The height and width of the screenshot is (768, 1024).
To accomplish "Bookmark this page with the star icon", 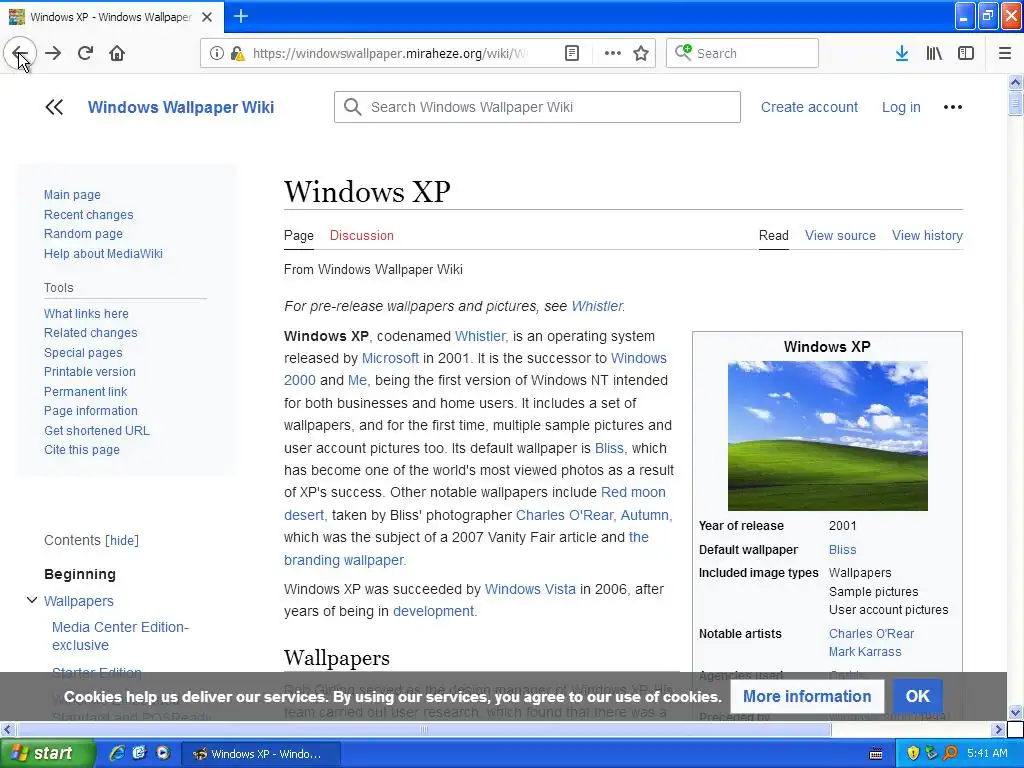I will tap(641, 53).
